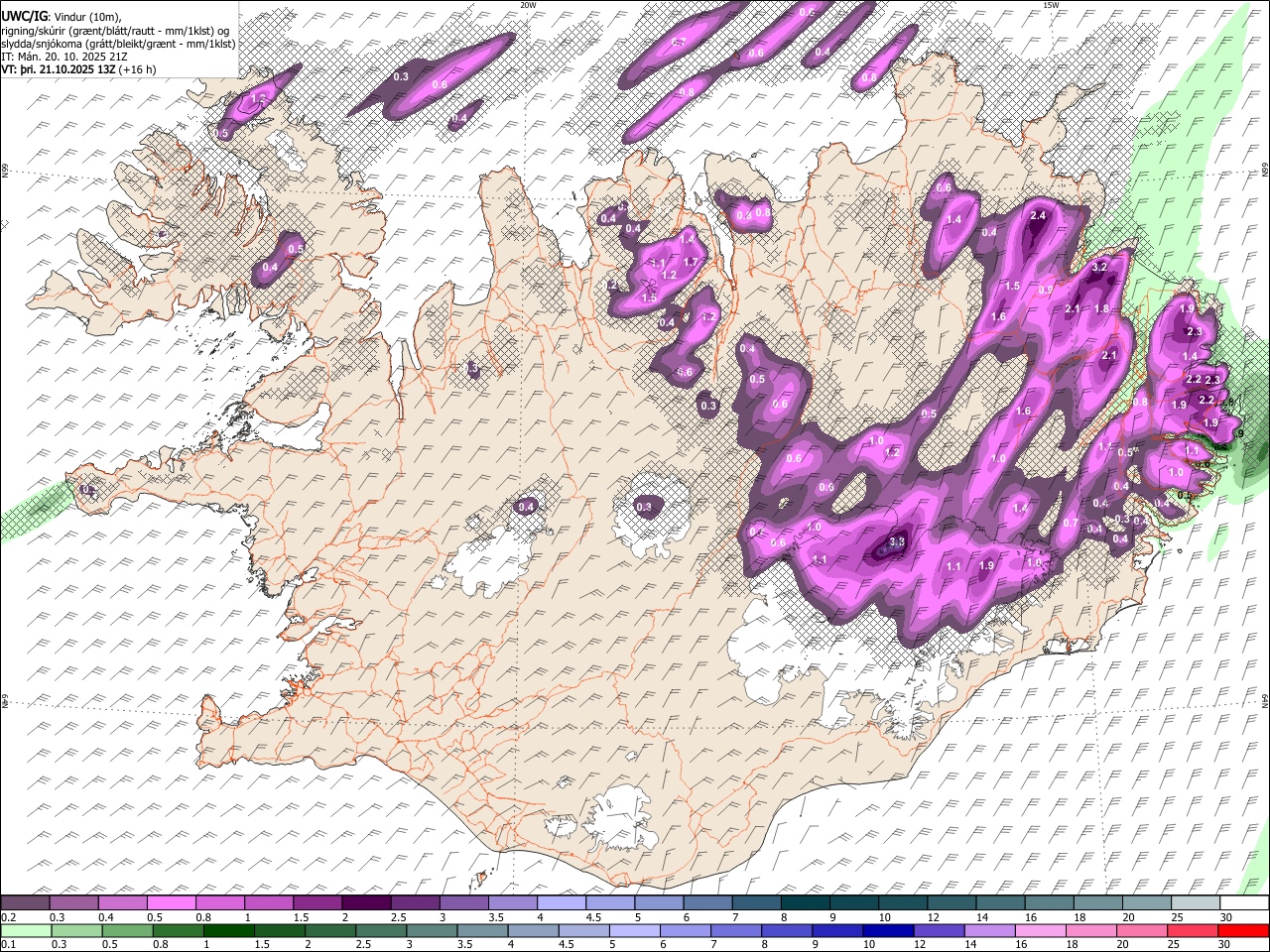The width and height of the screenshot is (1270, 952).
Task: Select upper legend swatch between 0.3 and 0.4
Action: (74, 902)
